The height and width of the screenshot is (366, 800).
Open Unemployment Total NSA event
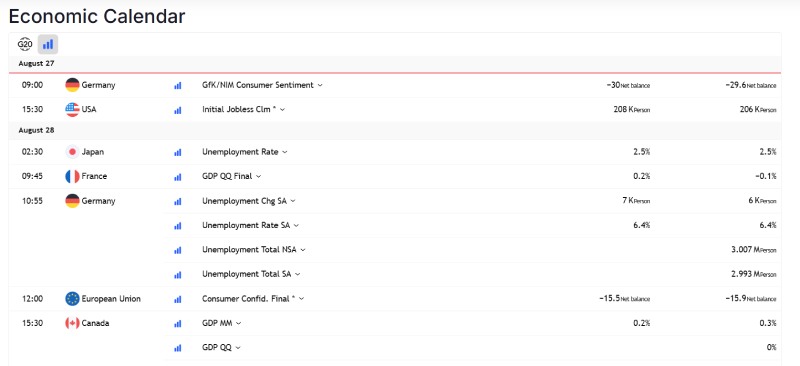249,250
